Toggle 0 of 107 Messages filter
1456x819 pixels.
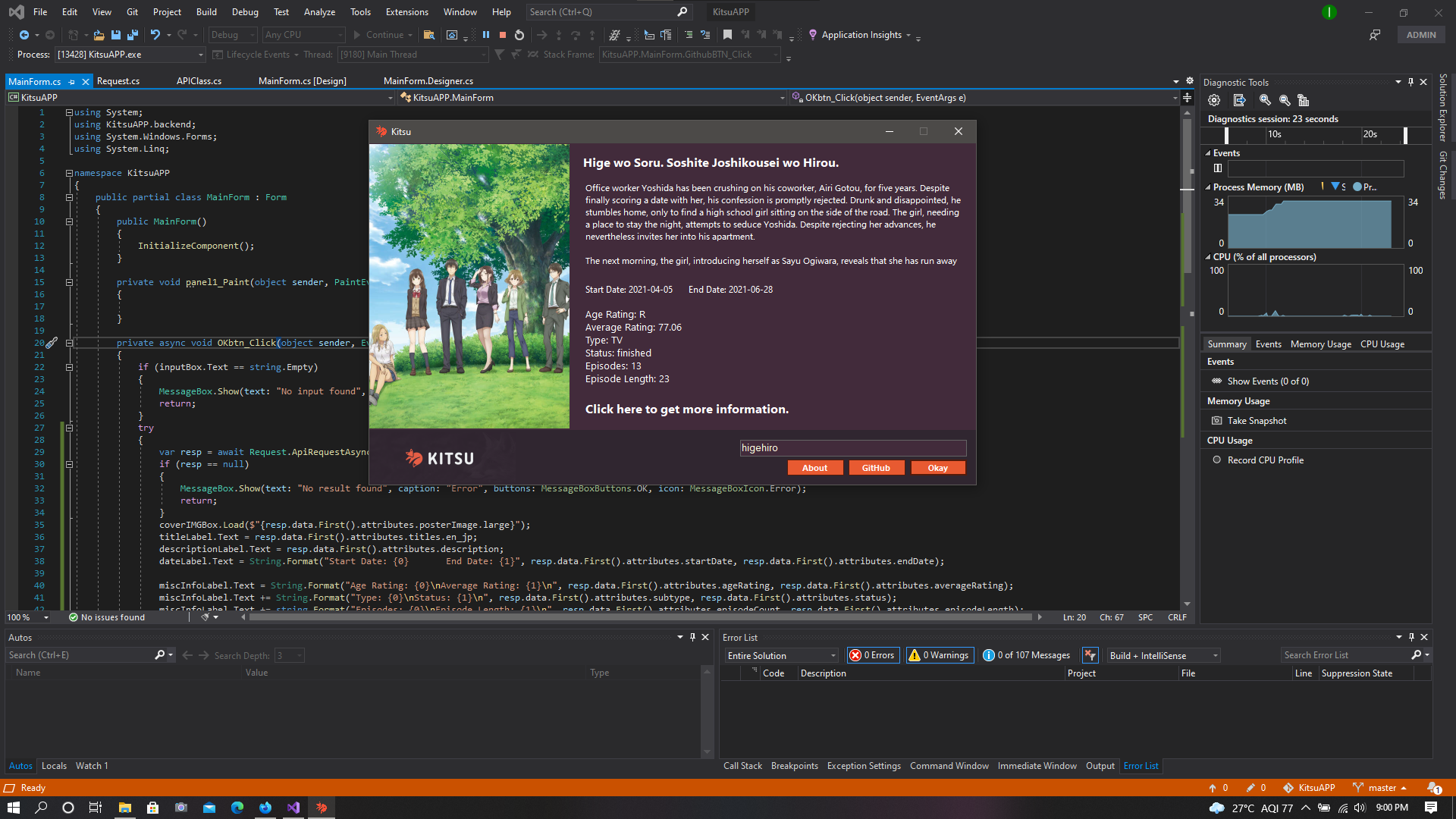(1026, 655)
